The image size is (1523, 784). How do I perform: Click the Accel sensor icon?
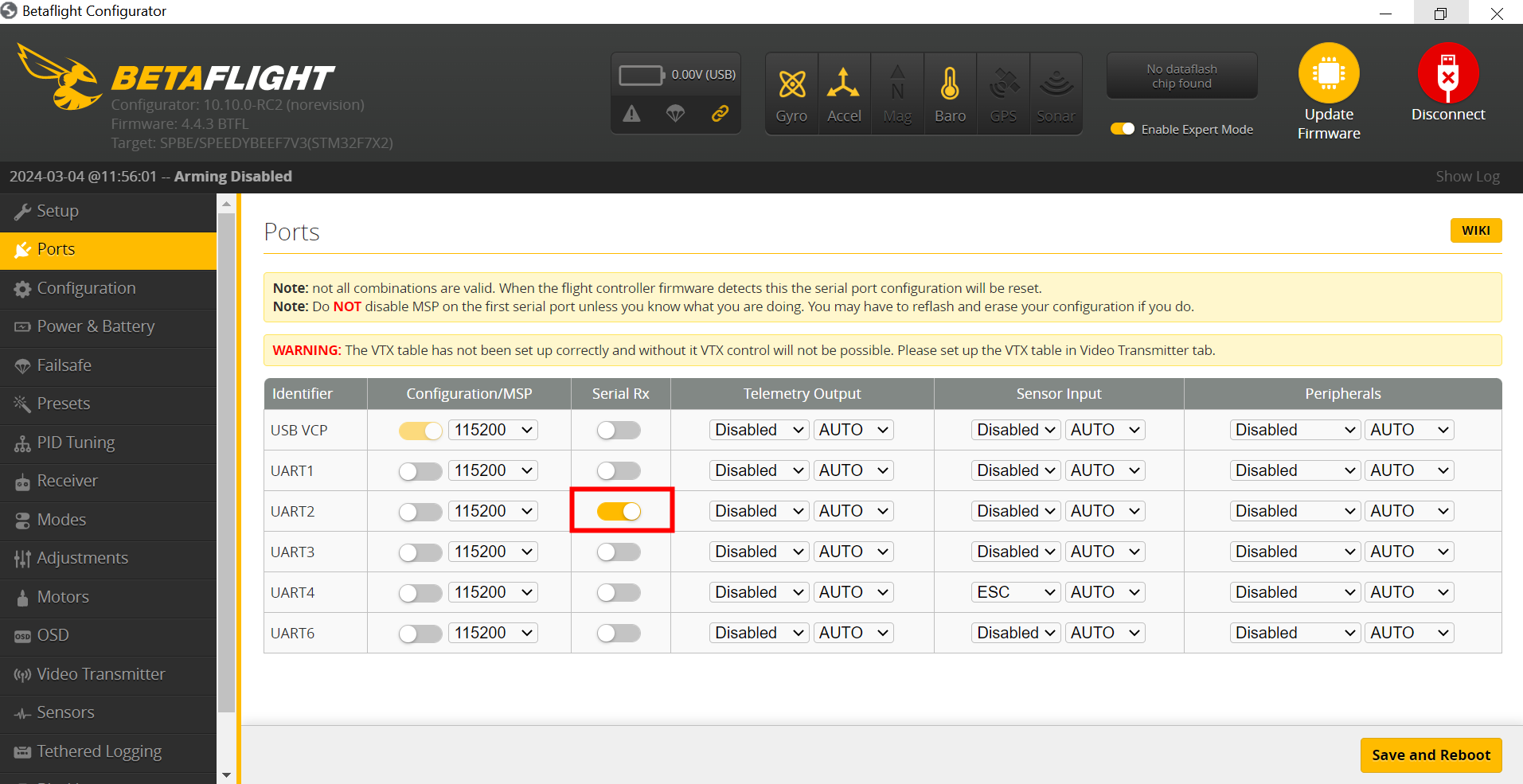pos(843,83)
